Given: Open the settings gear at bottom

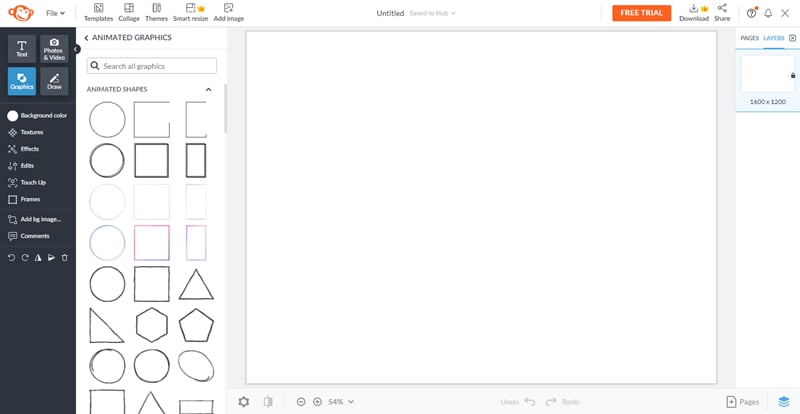Looking at the screenshot, I should click(x=244, y=402).
